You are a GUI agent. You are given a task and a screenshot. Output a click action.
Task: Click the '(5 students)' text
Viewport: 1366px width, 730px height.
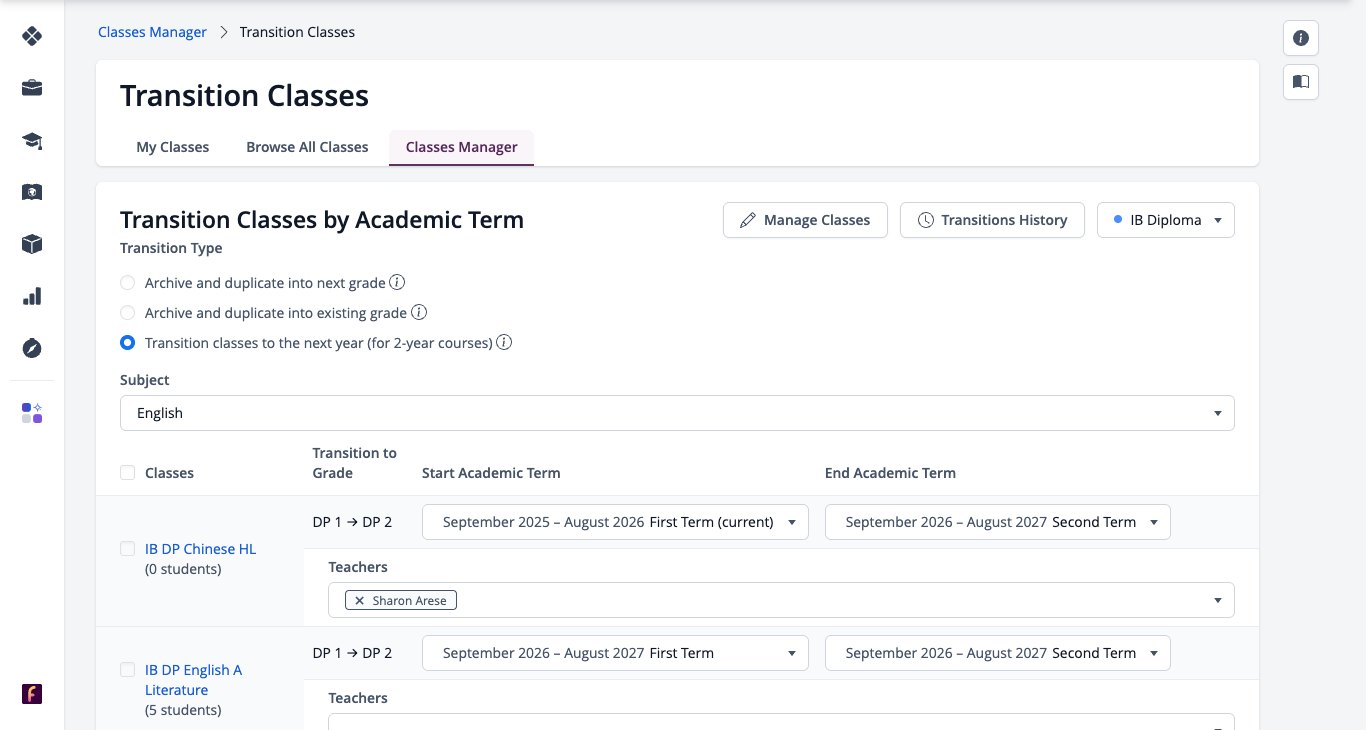183,710
